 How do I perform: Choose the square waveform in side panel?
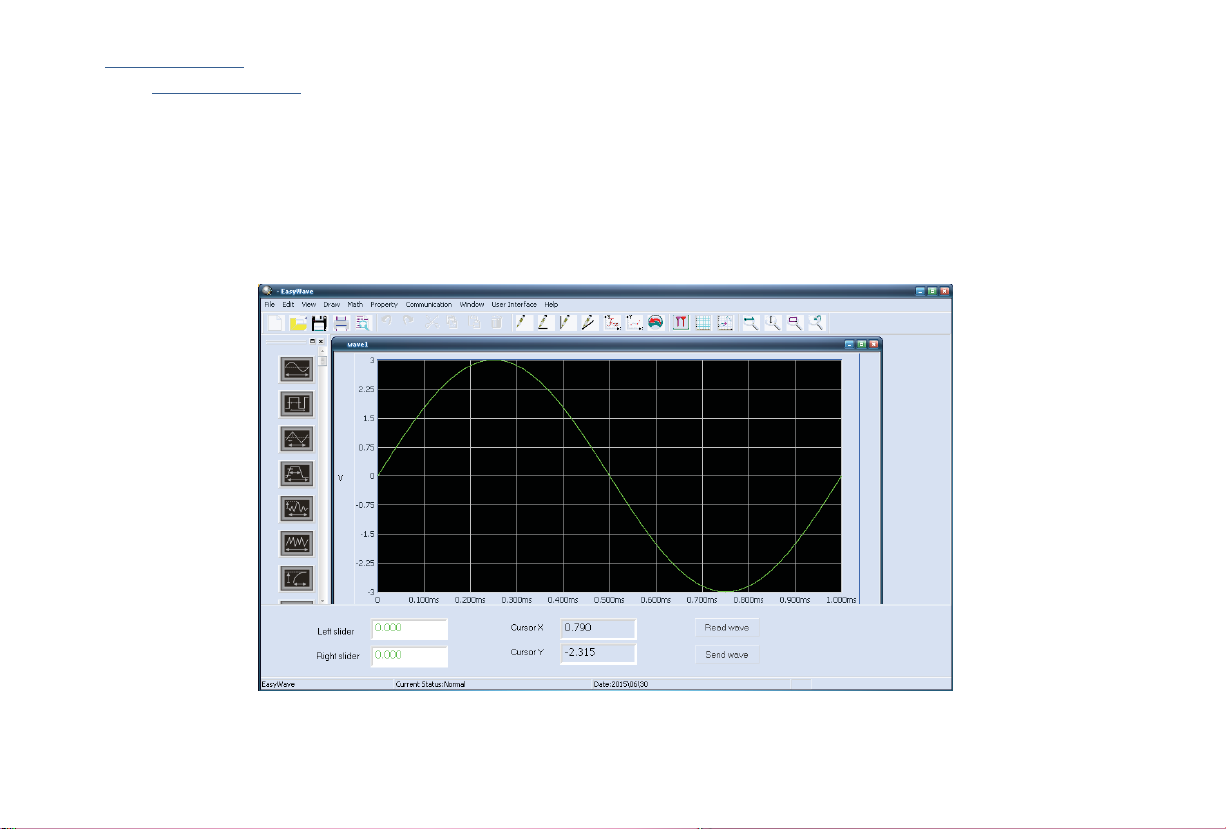pos(298,404)
